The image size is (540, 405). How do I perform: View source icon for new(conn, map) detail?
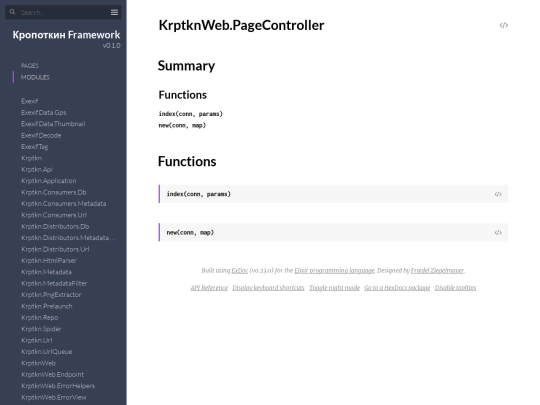coord(498,233)
